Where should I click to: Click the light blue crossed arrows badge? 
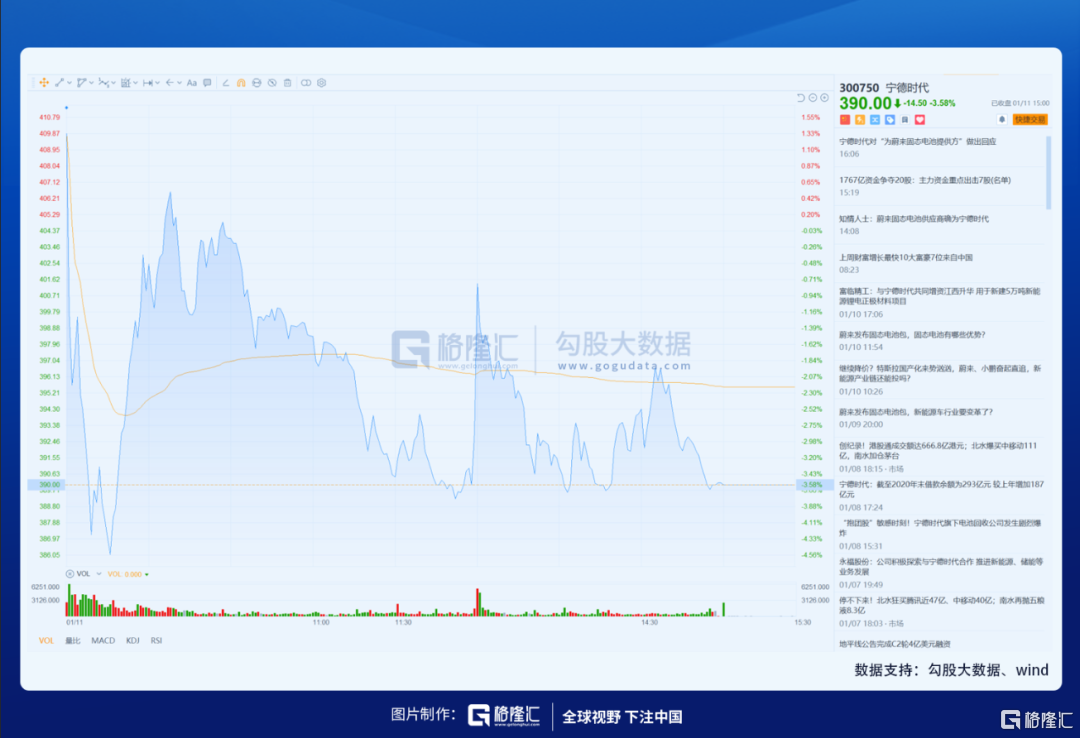(875, 120)
